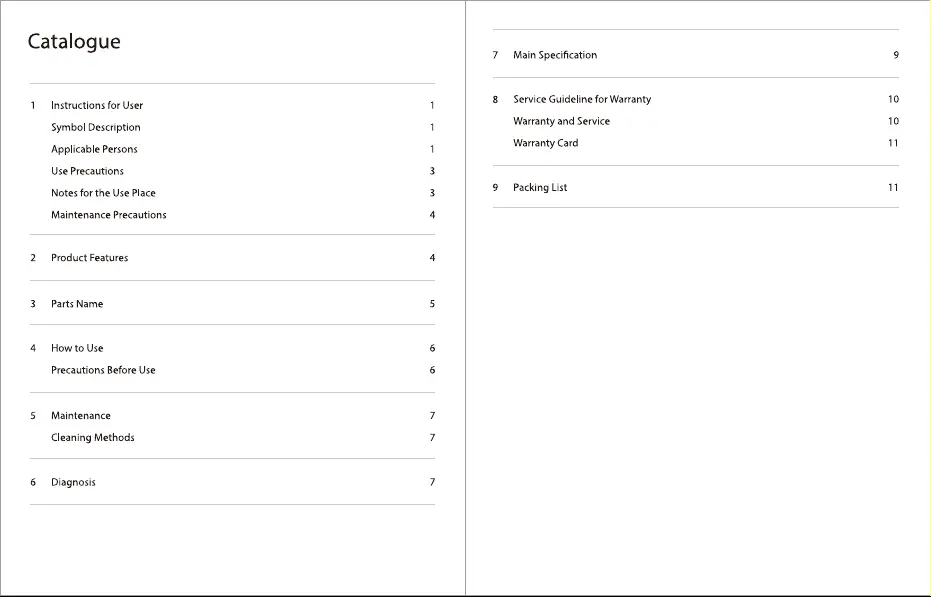Go to How to Use chapter
The height and width of the screenshot is (597, 931).
[x=77, y=348]
